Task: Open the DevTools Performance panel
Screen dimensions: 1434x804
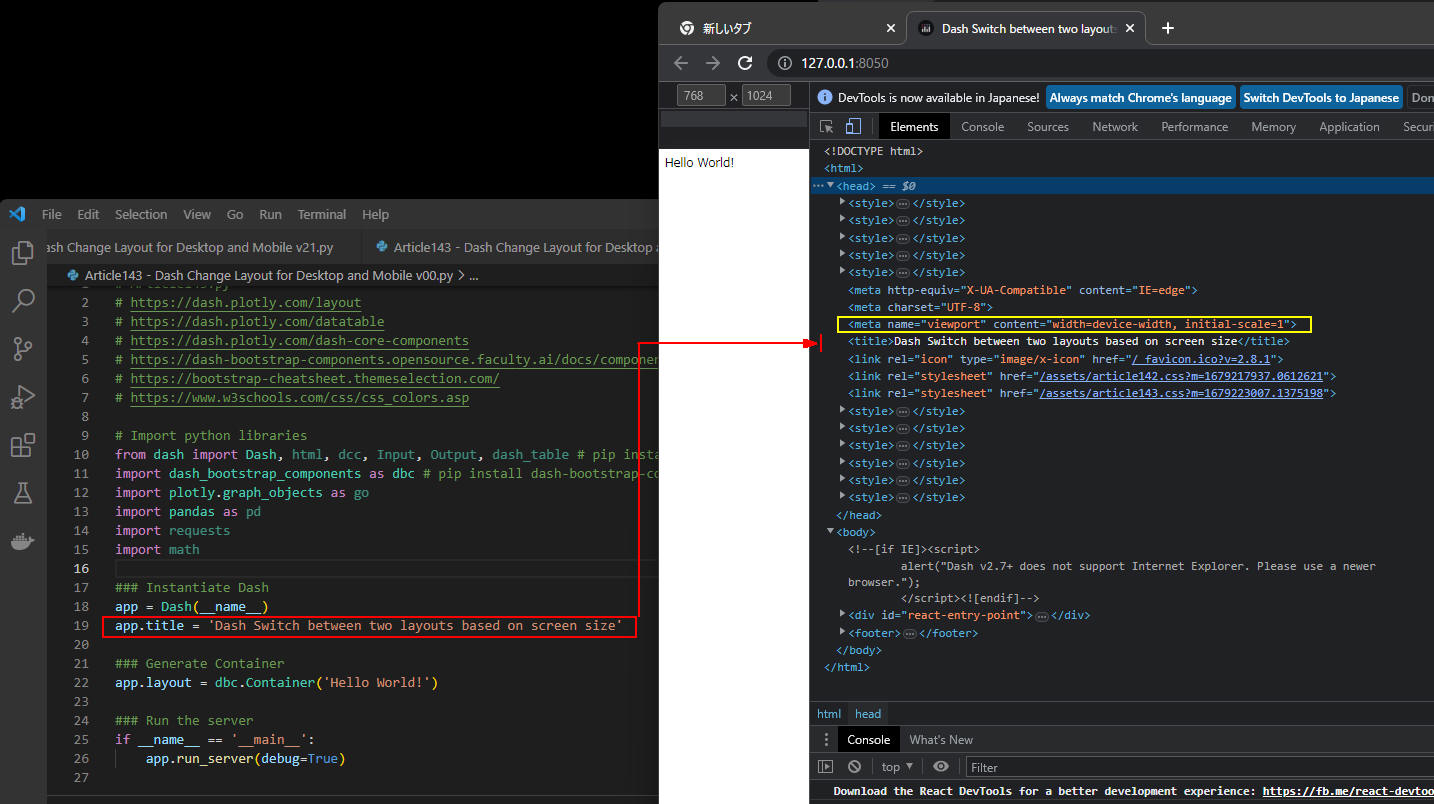Action: pos(1194,127)
